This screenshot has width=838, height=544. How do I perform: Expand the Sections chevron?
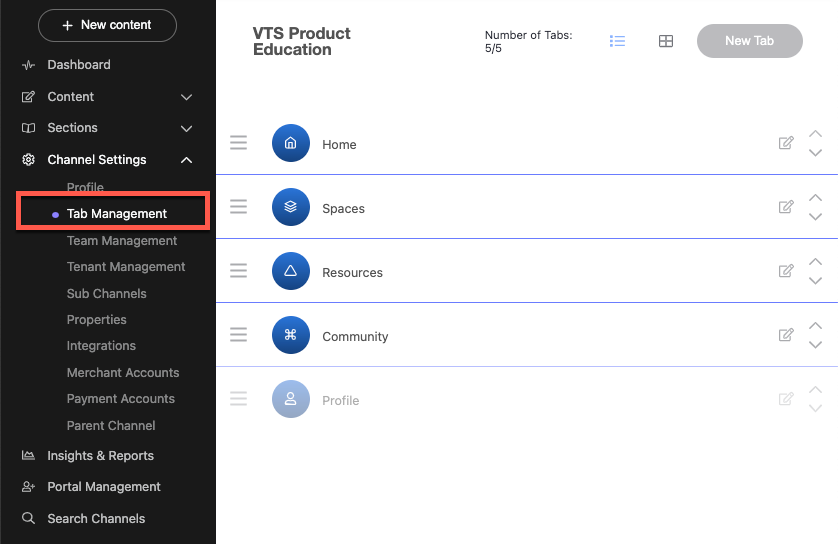187,128
